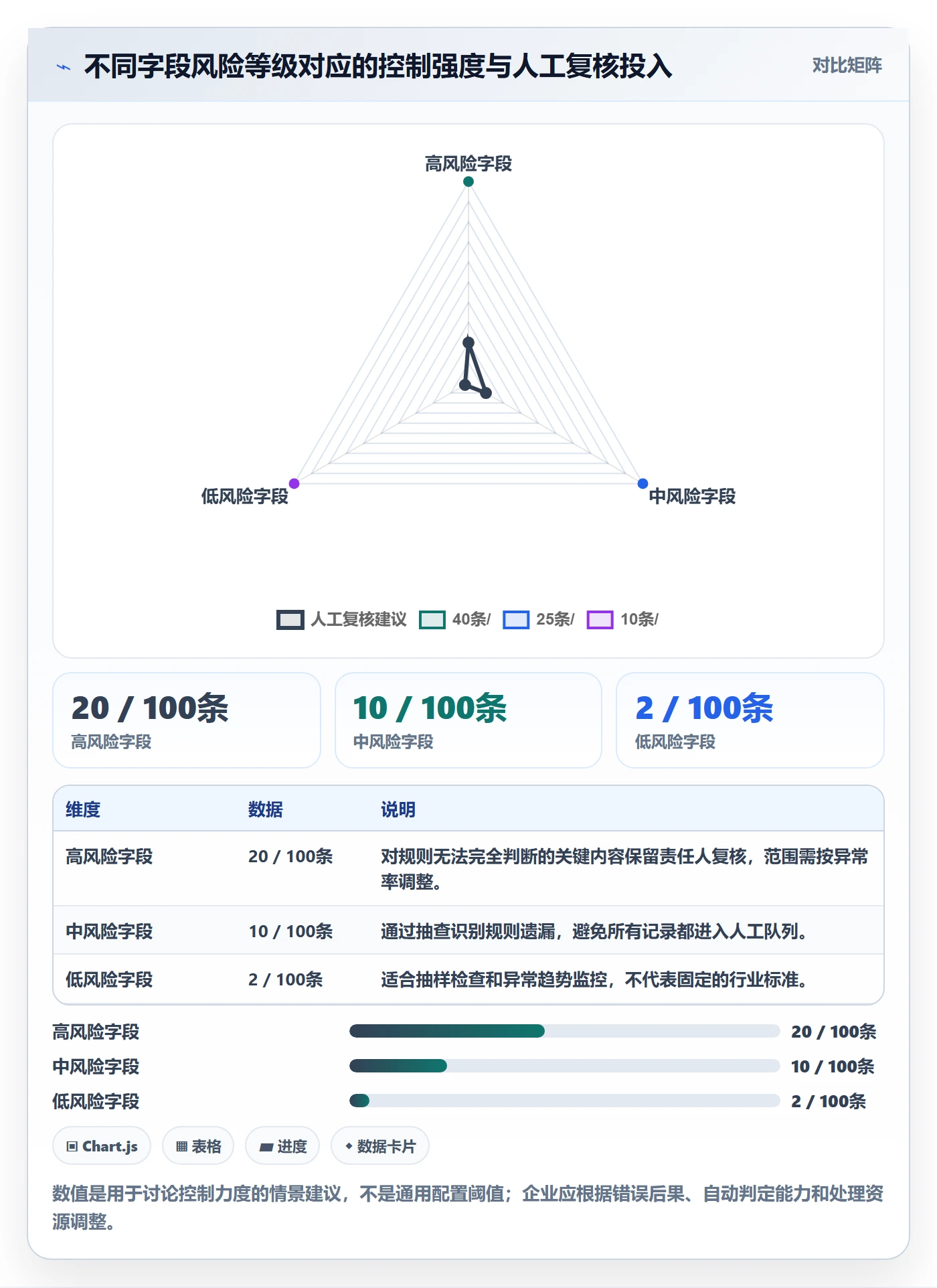Screen dimensions: 937x1288
Task: Click the main title 不同字段风险等级
Action: coord(378,66)
